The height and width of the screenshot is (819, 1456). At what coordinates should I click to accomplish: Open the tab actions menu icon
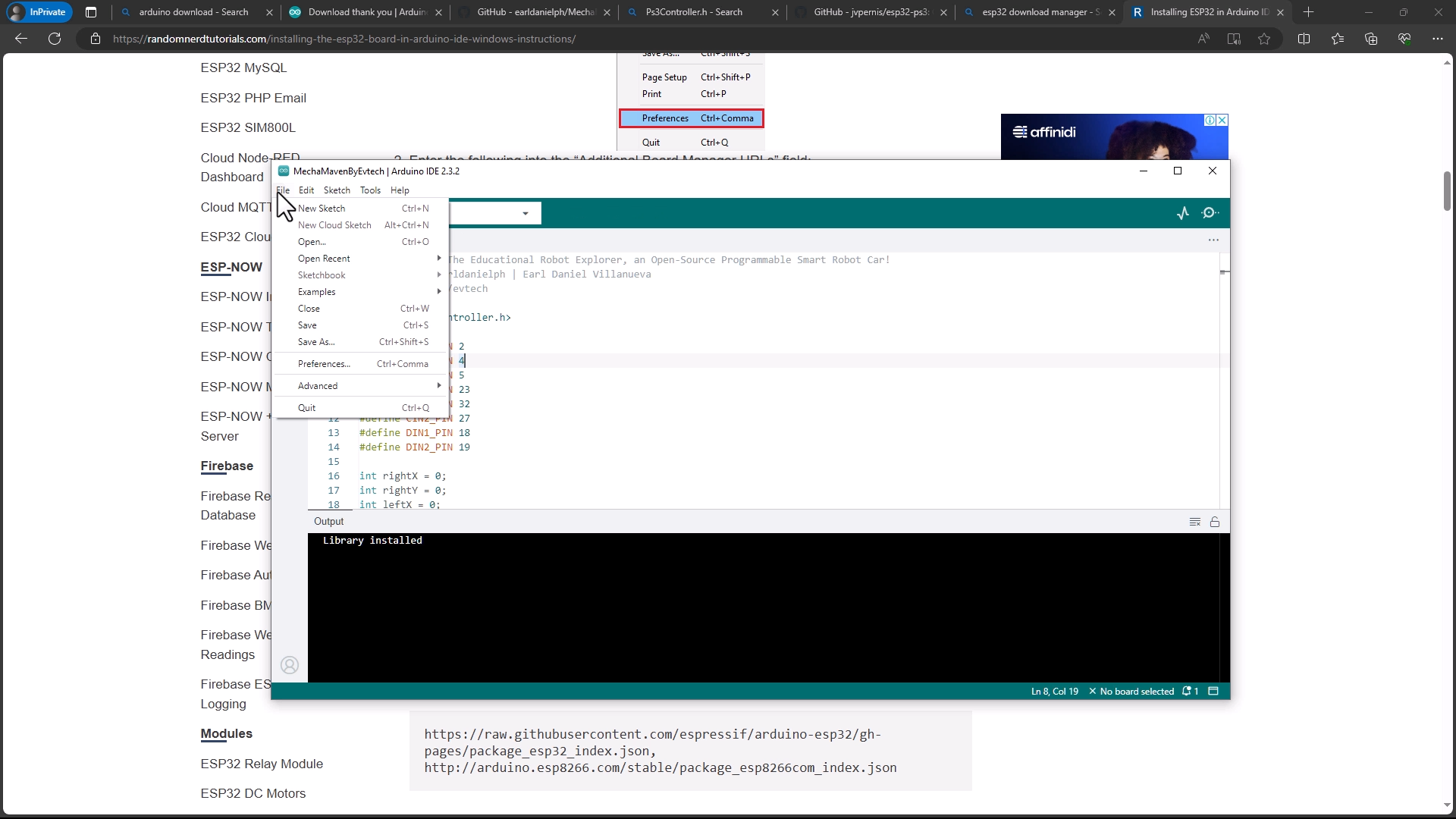pyautogui.click(x=91, y=12)
